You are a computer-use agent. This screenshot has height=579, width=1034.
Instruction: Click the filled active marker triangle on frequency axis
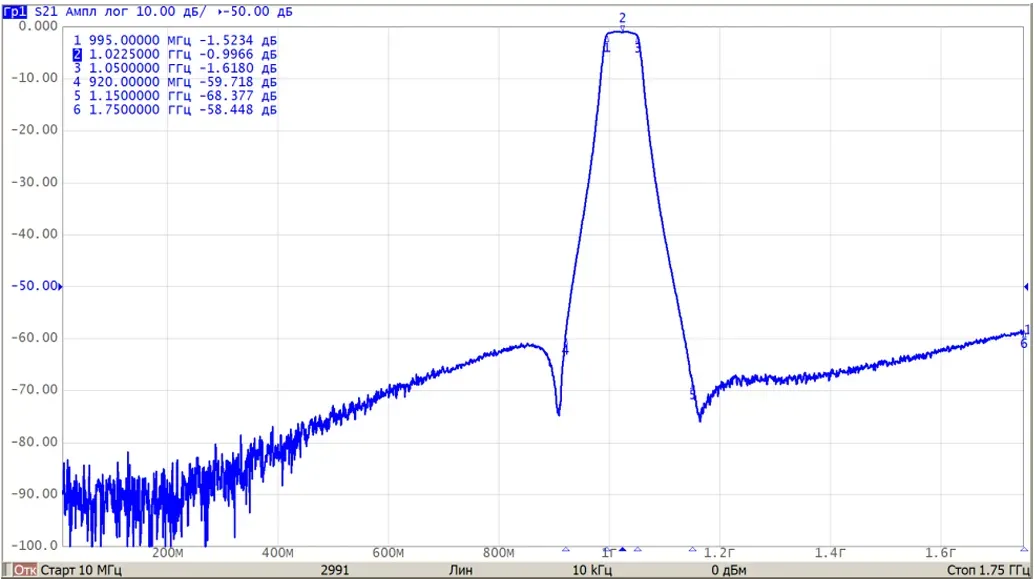coord(622,549)
